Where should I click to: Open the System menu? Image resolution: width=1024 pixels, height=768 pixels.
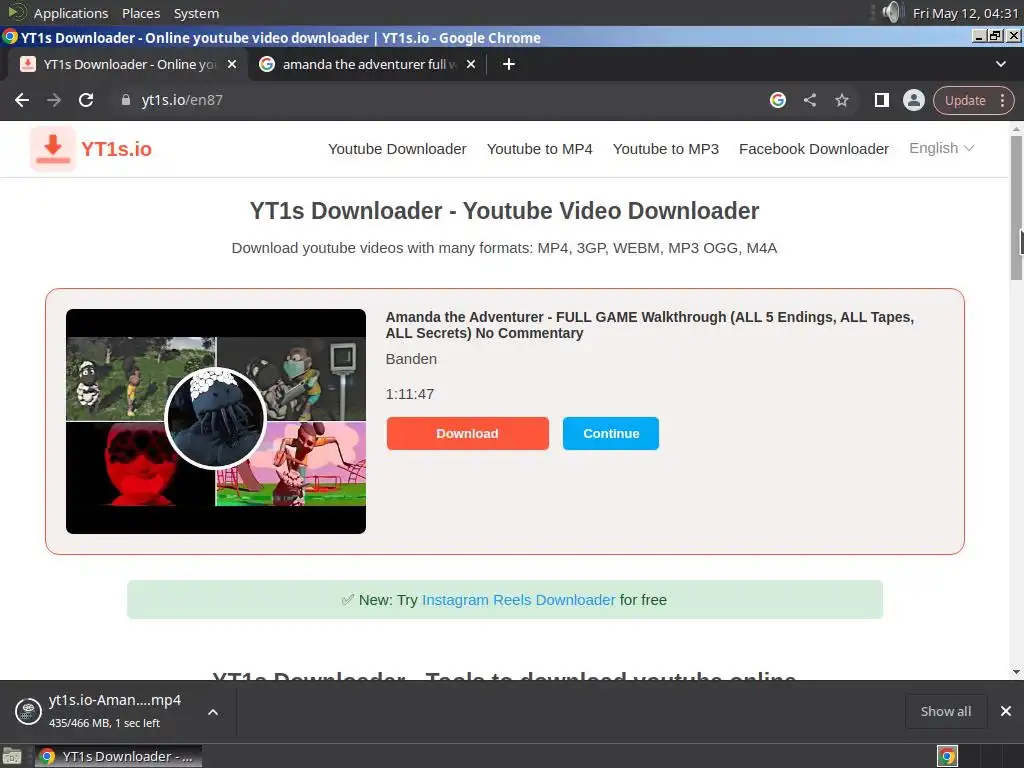196,13
